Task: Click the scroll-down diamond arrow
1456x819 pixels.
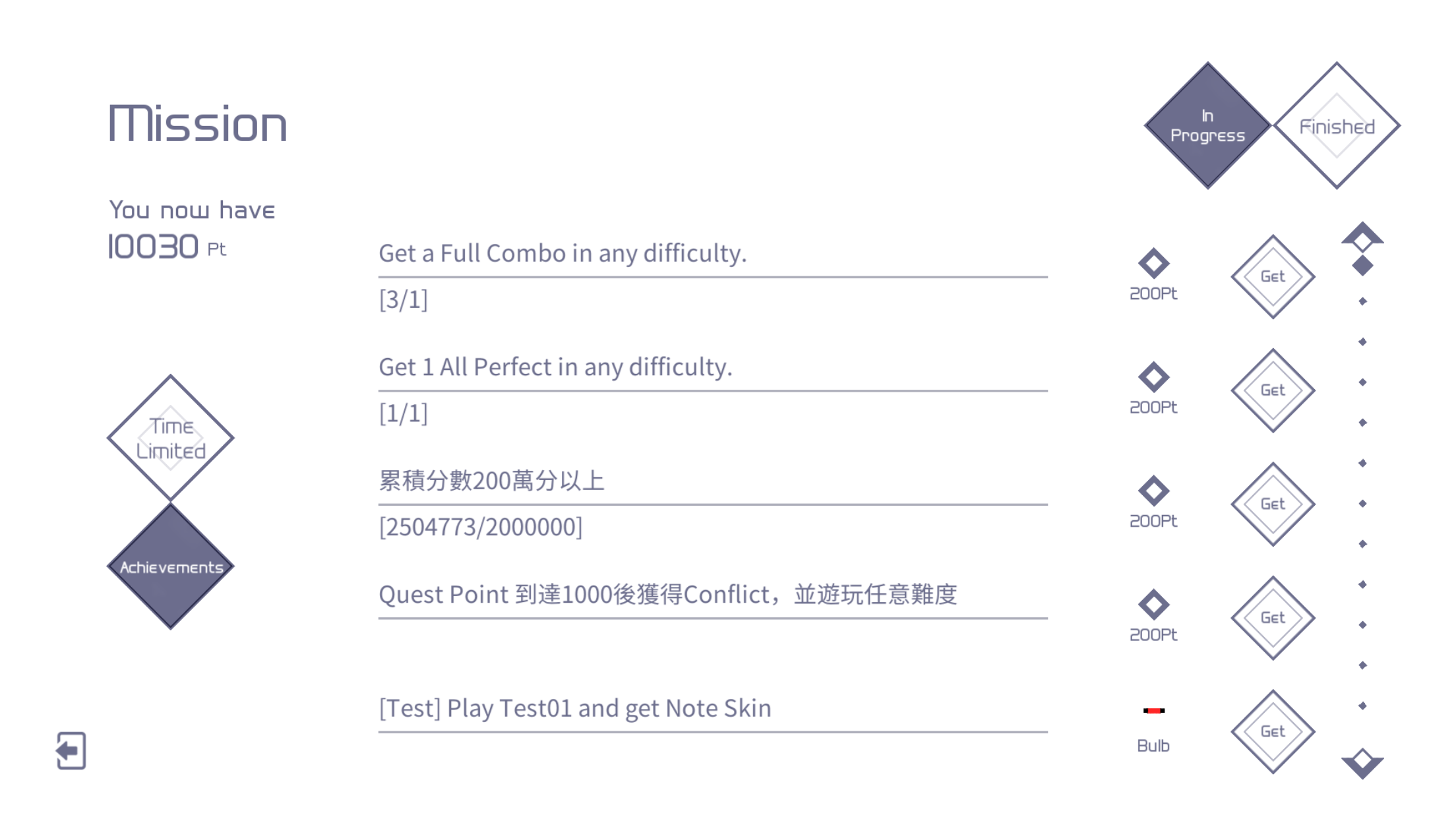Action: click(1362, 764)
